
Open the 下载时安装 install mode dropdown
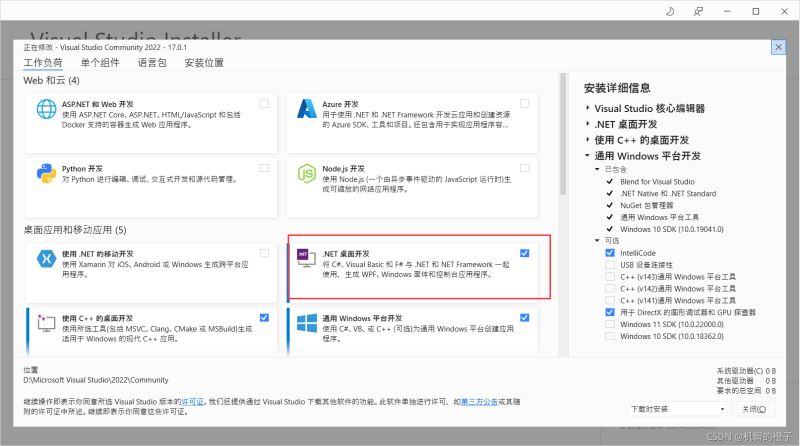pyautogui.click(x=677, y=409)
